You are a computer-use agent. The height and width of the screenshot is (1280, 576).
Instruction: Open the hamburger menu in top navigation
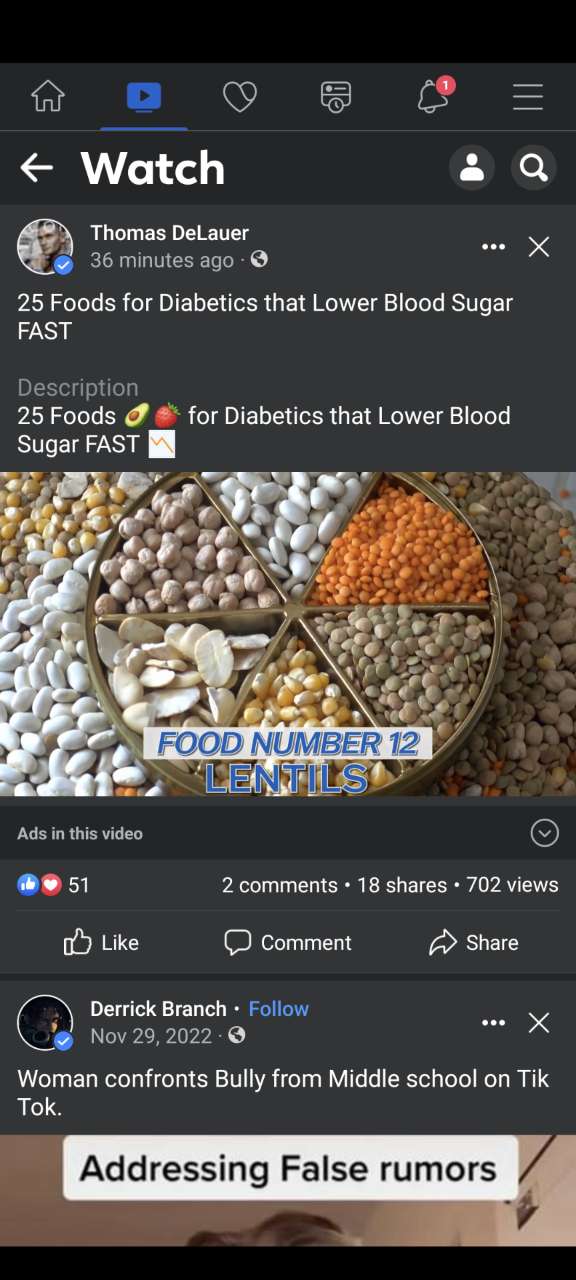[527, 96]
